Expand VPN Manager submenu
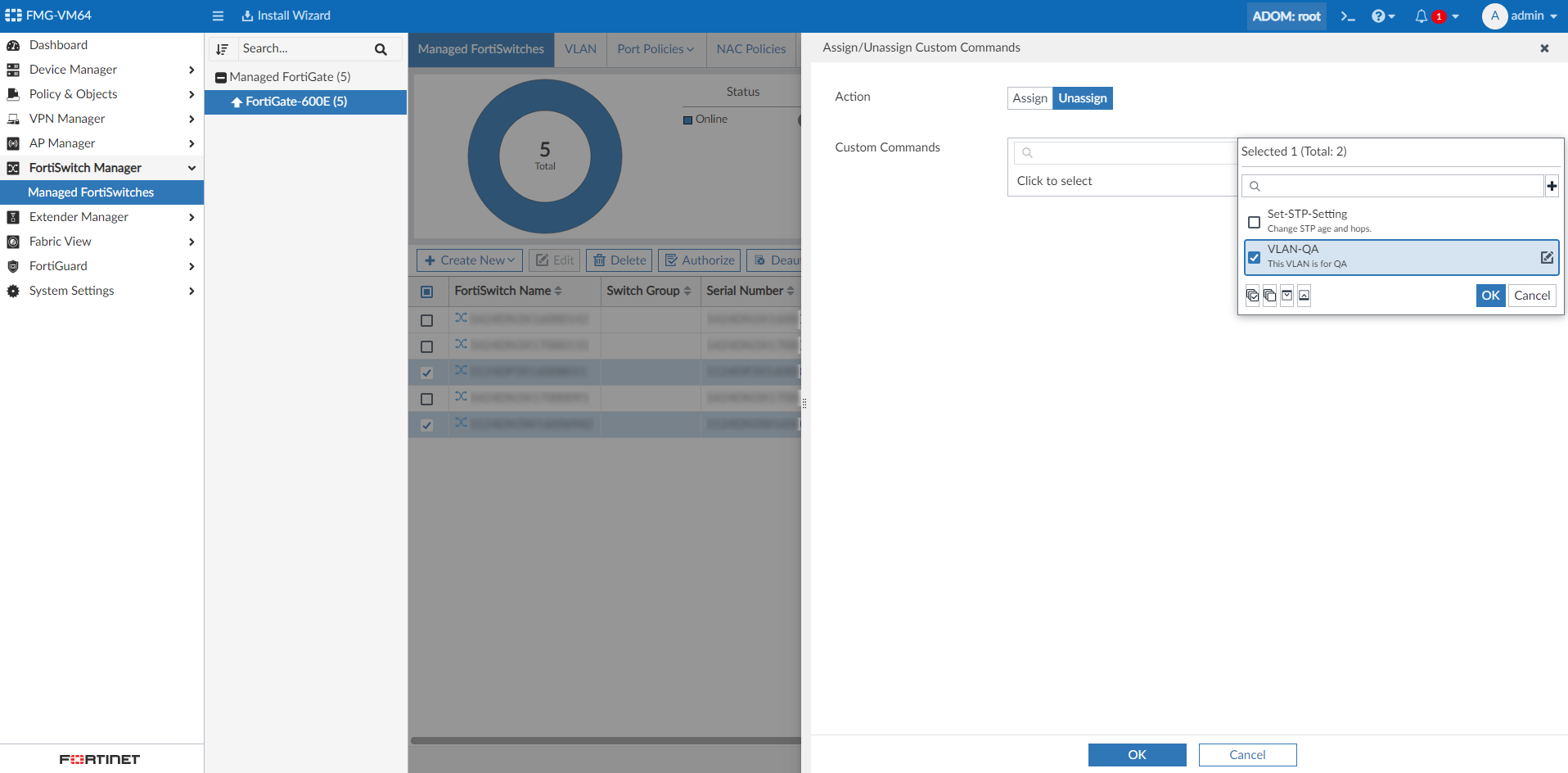Image resolution: width=1568 pixels, height=773 pixels. [x=191, y=119]
